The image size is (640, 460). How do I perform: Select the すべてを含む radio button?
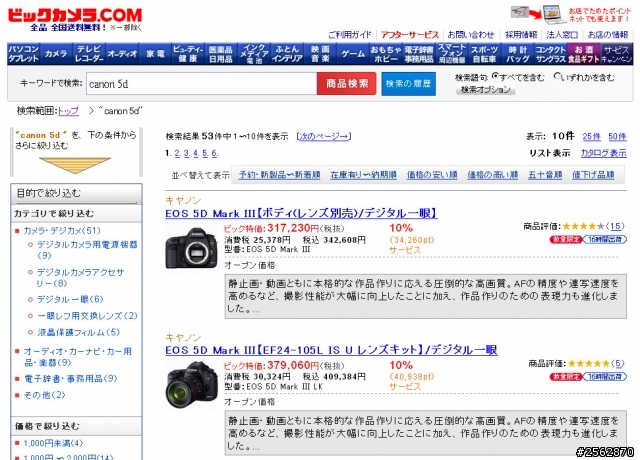pyautogui.click(x=495, y=76)
